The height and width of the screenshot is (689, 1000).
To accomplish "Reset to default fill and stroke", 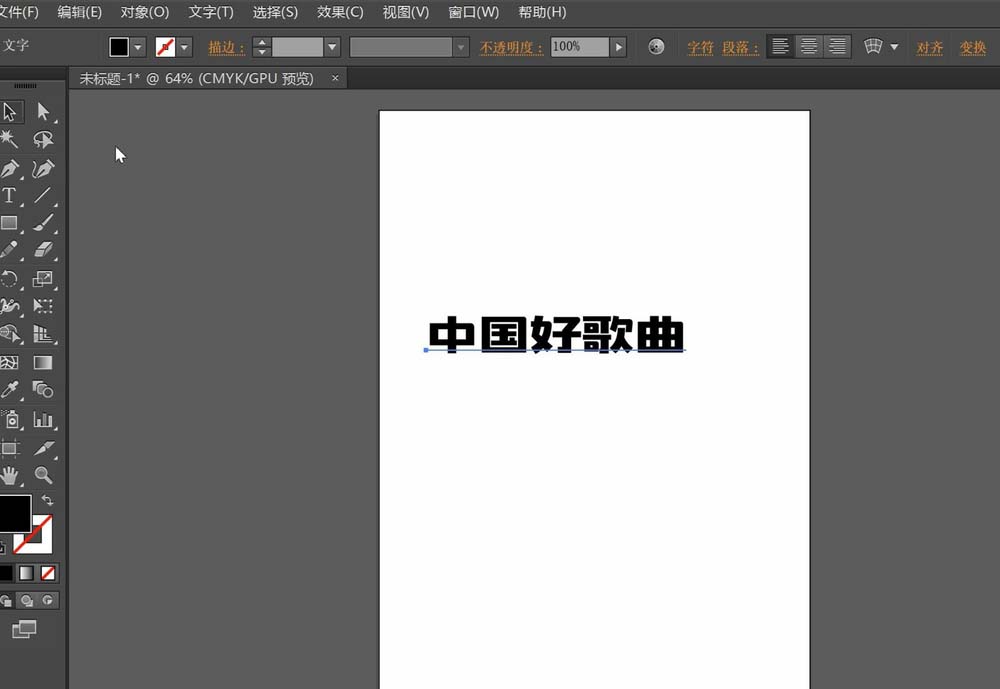I will [2, 547].
